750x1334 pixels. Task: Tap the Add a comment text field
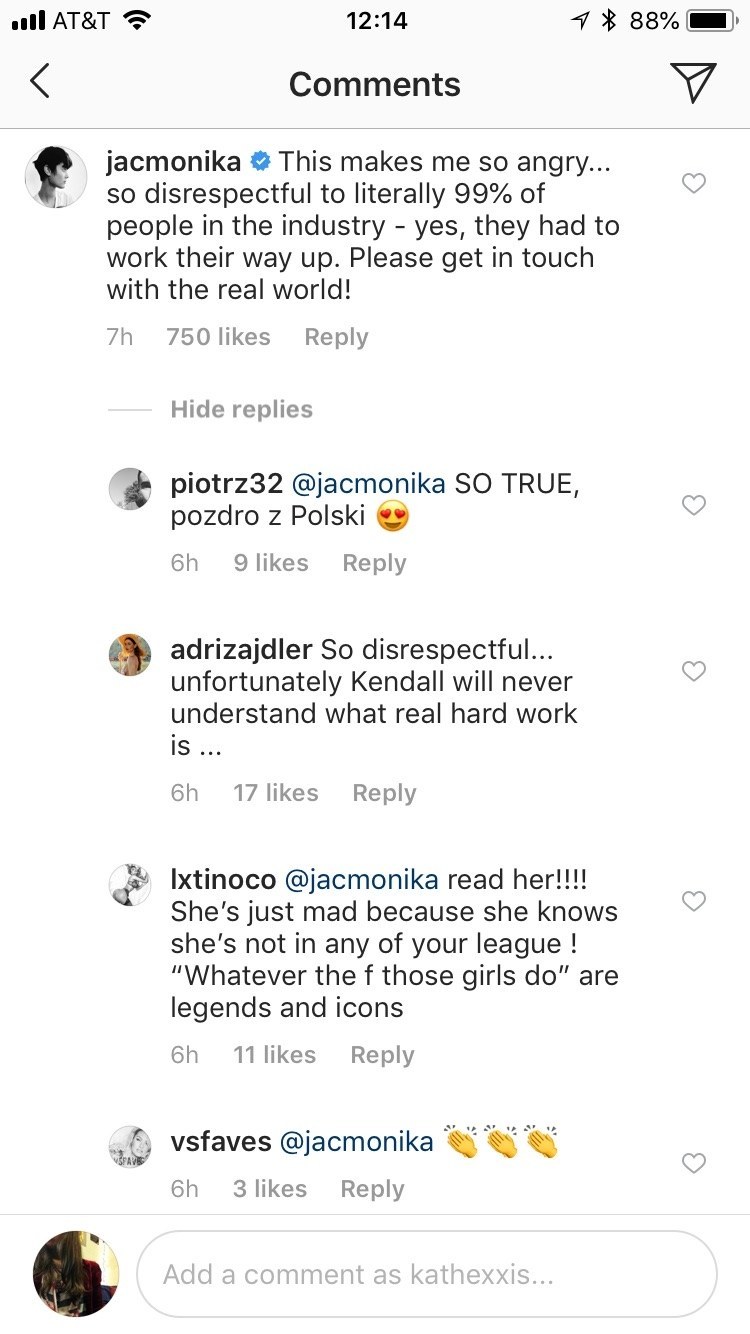coord(427,1274)
